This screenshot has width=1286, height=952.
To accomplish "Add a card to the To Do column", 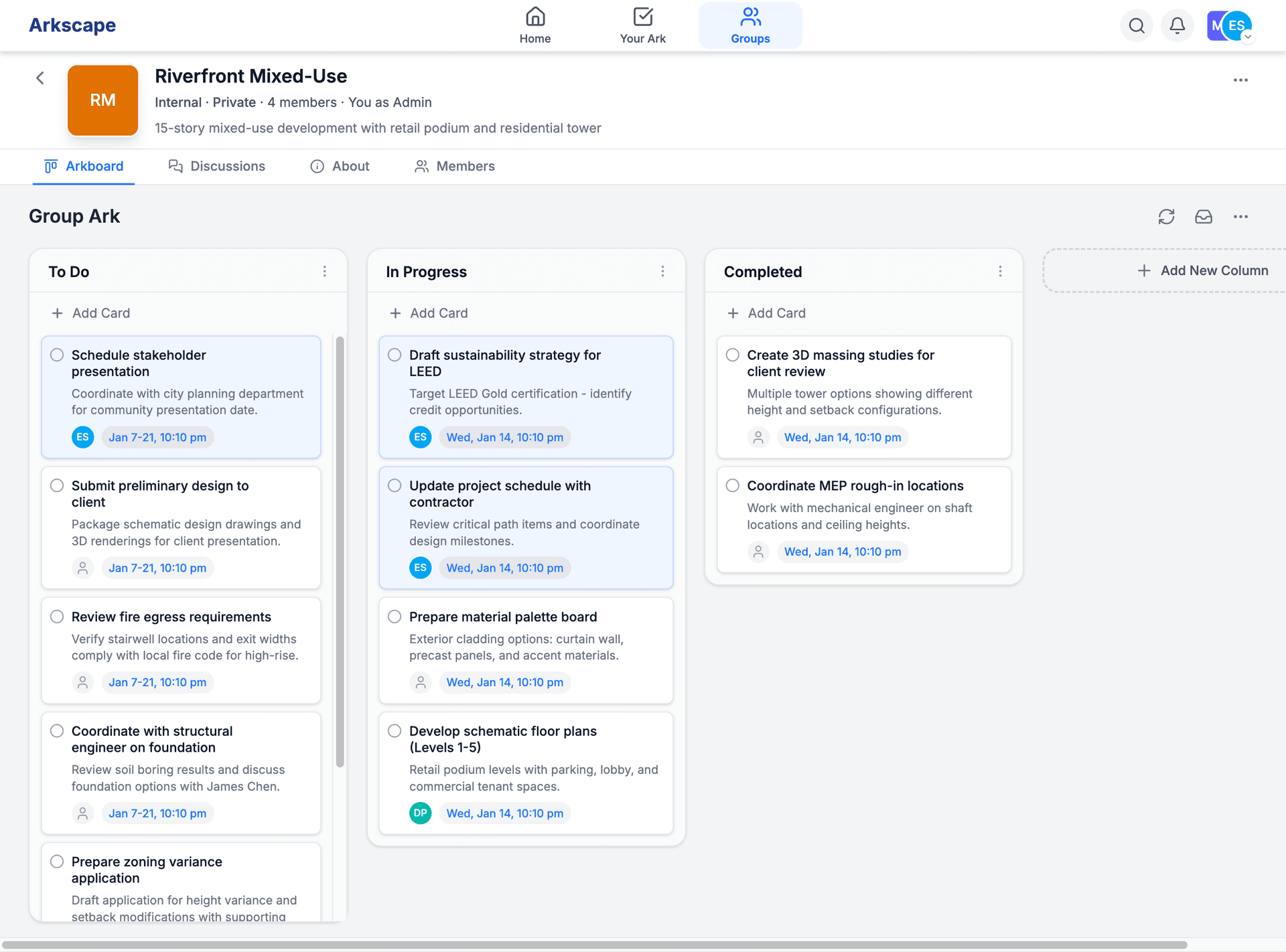I will point(91,313).
